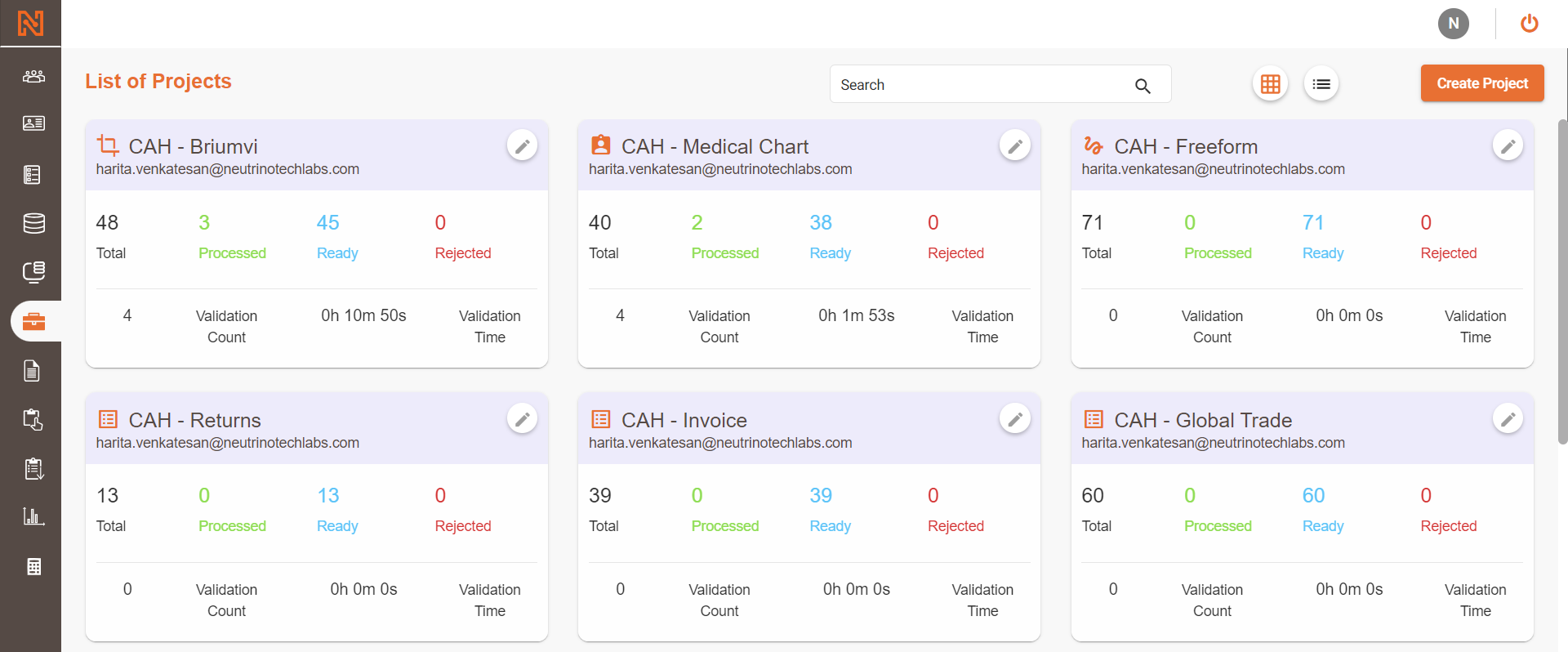Click the power logout icon
This screenshot has width=1568, height=652.
point(1530,24)
